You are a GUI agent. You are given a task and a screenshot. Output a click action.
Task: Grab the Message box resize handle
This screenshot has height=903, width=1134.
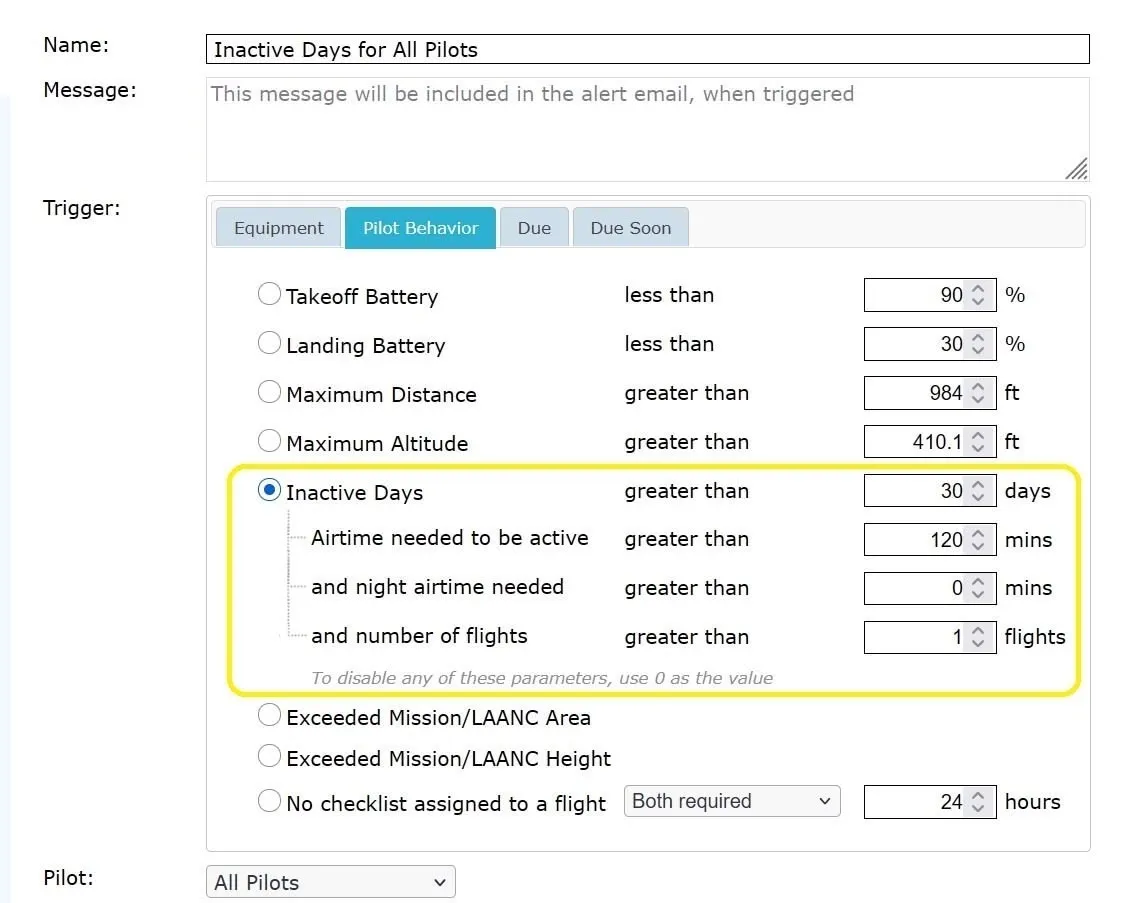point(1077,168)
